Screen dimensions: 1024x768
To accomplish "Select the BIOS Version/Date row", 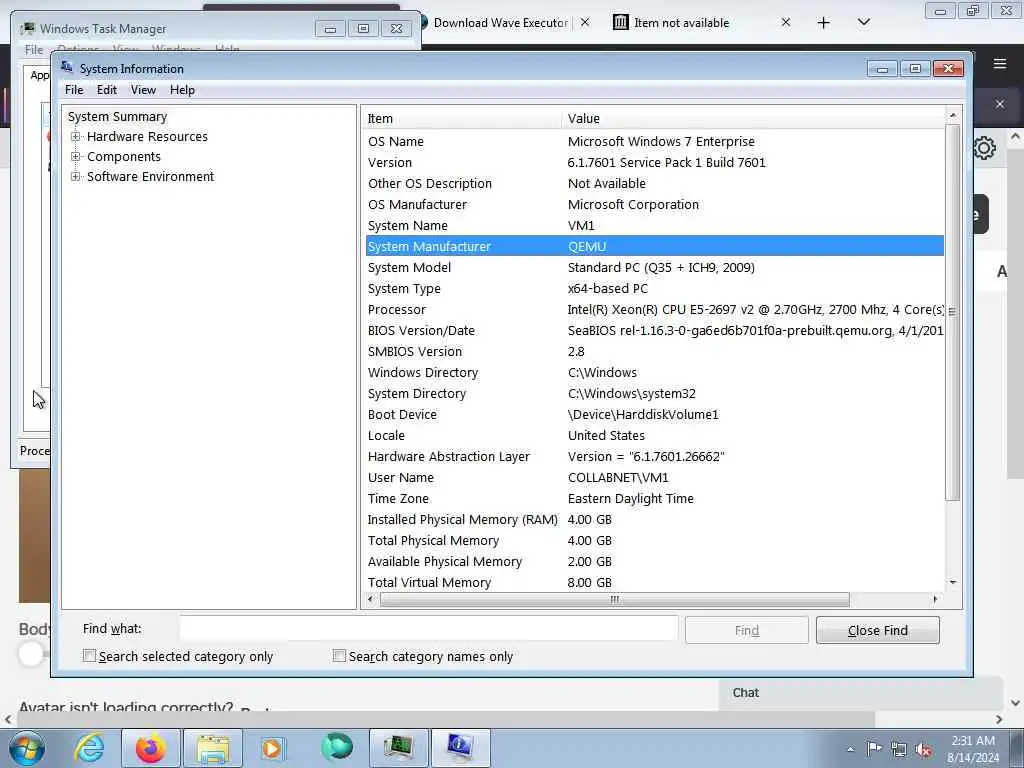I will [655, 330].
